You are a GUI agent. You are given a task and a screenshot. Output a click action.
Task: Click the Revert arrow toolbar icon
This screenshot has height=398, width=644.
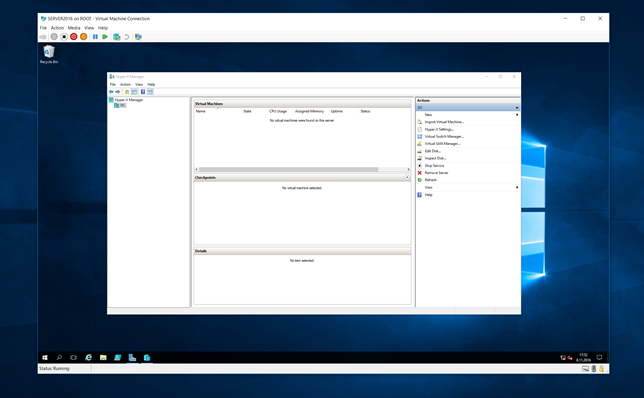(126, 37)
